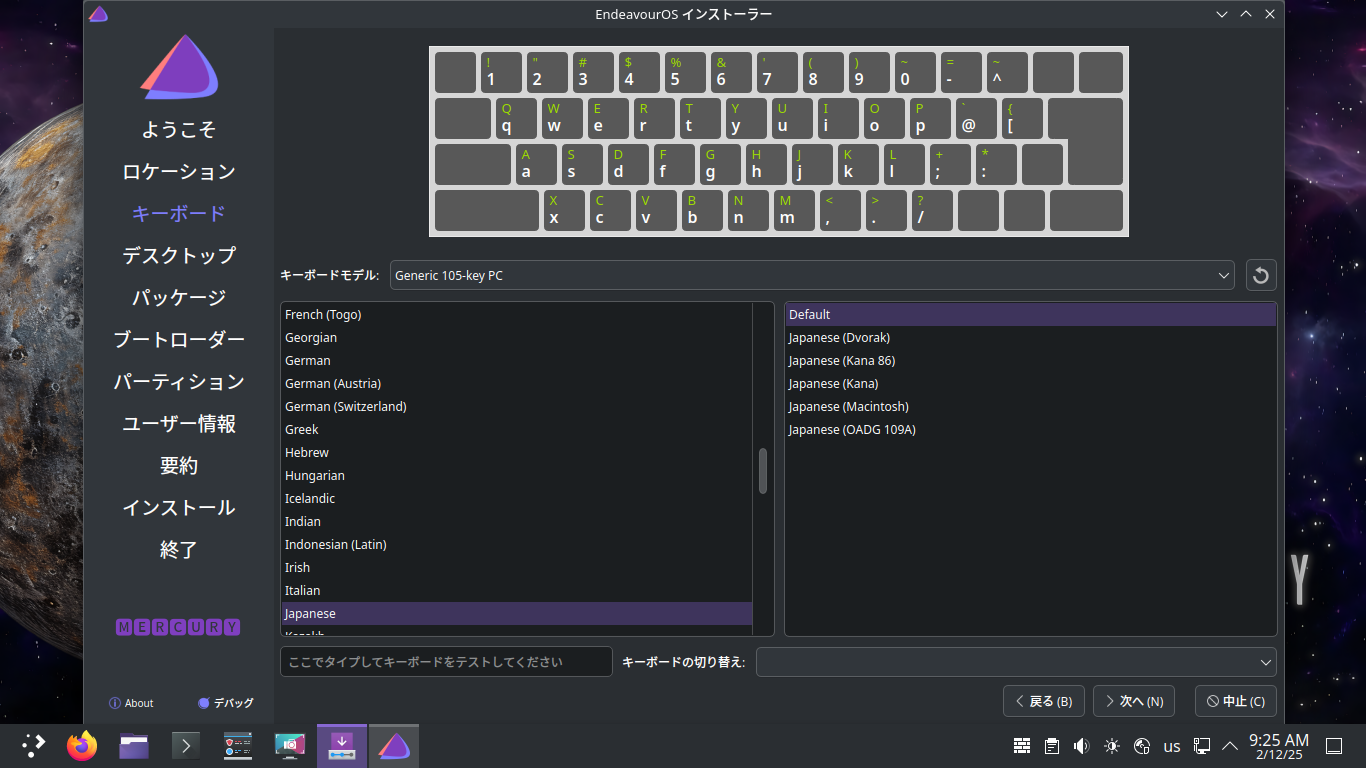
Task: Open the firewall brick-wall tray icon
Action: coord(1022,746)
